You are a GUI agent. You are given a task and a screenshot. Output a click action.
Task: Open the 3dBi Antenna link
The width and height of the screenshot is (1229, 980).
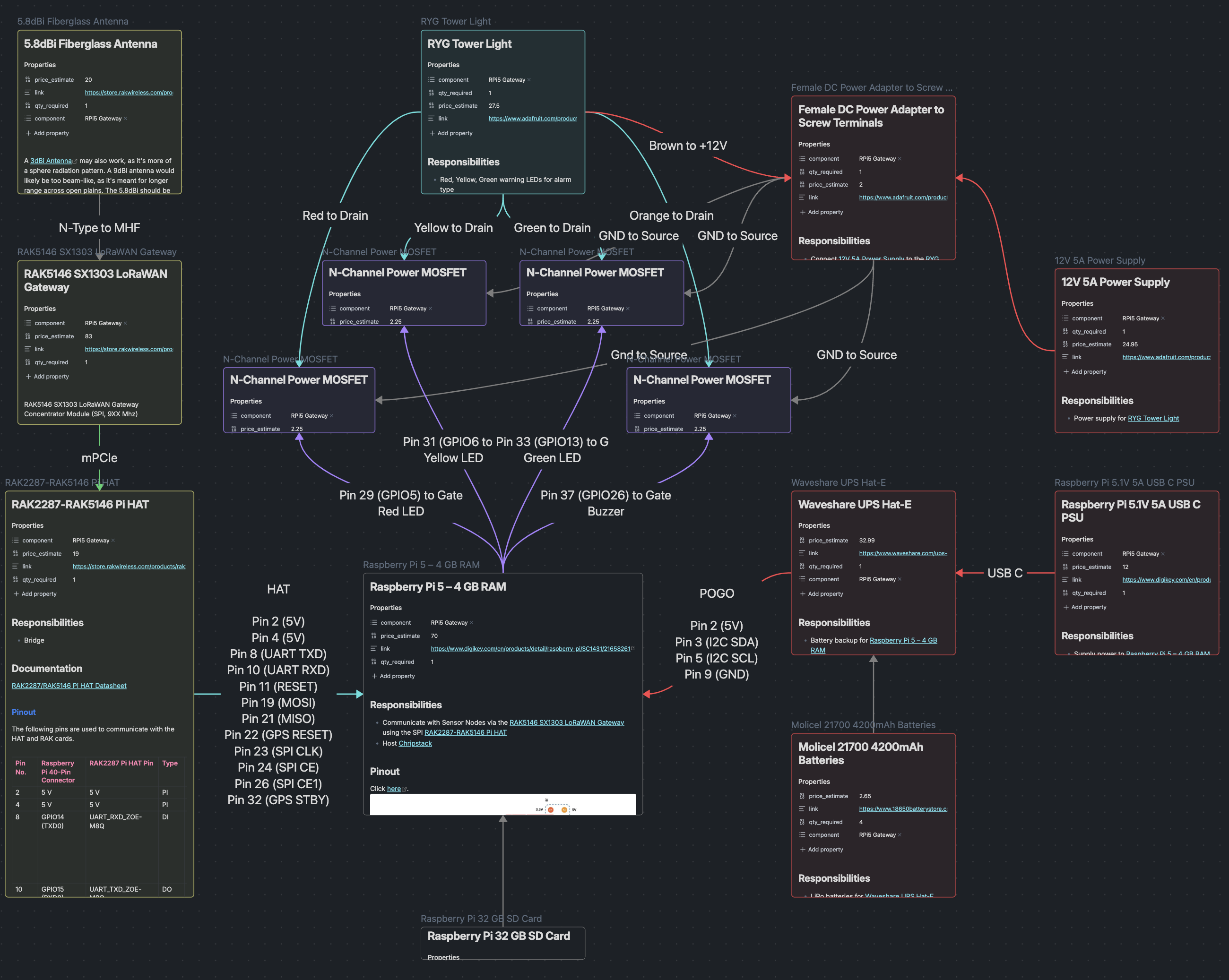coord(51,161)
